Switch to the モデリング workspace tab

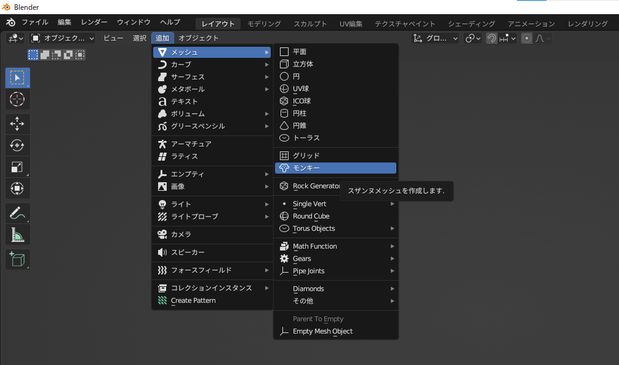click(264, 24)
